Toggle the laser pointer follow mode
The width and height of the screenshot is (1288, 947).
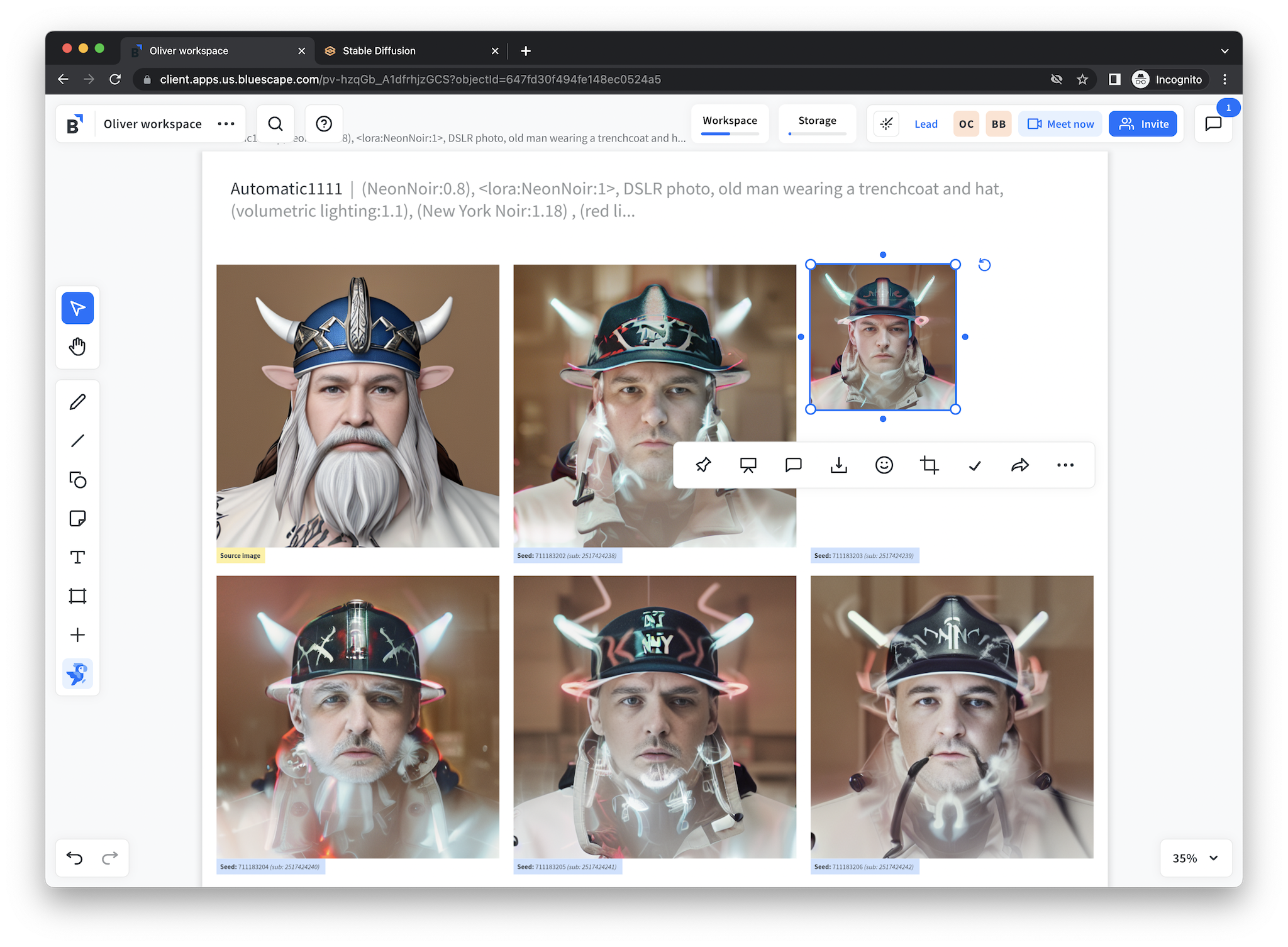886,124
